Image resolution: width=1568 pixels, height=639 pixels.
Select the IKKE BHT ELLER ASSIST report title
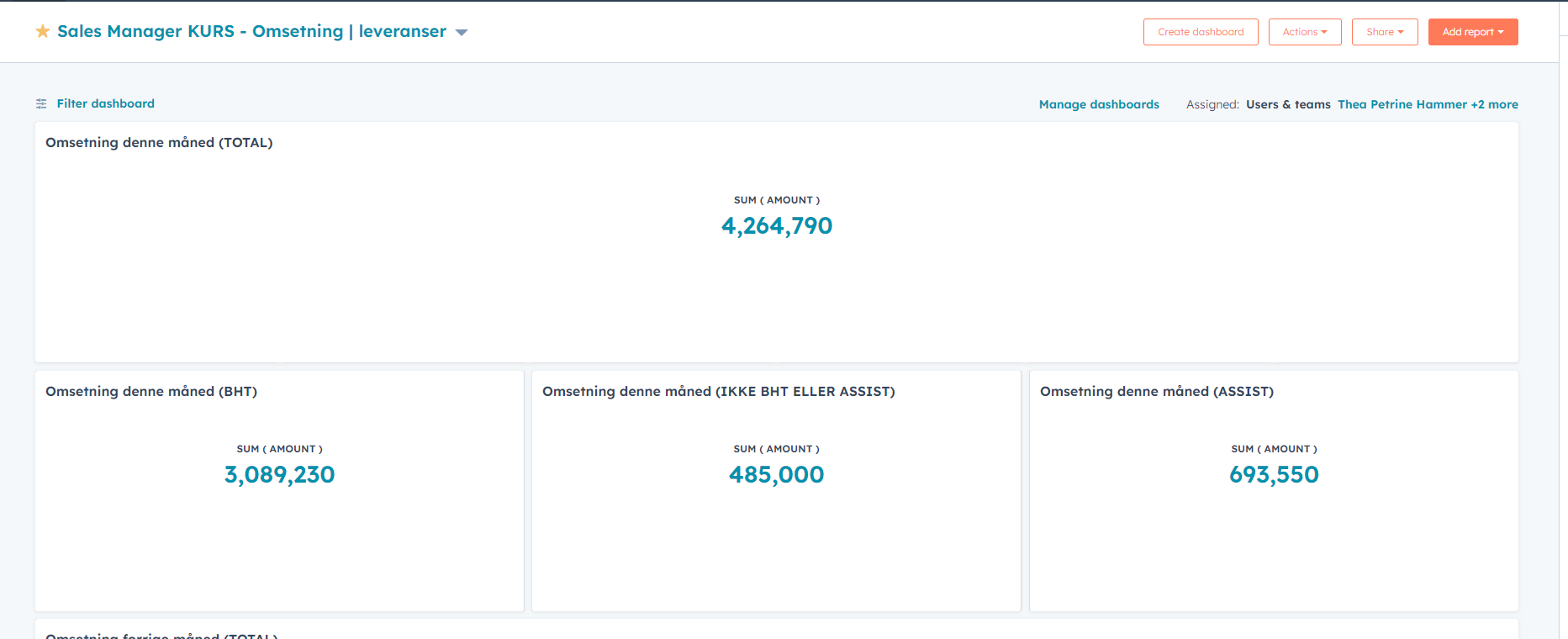pyautogui.click(x=718, y=391)
